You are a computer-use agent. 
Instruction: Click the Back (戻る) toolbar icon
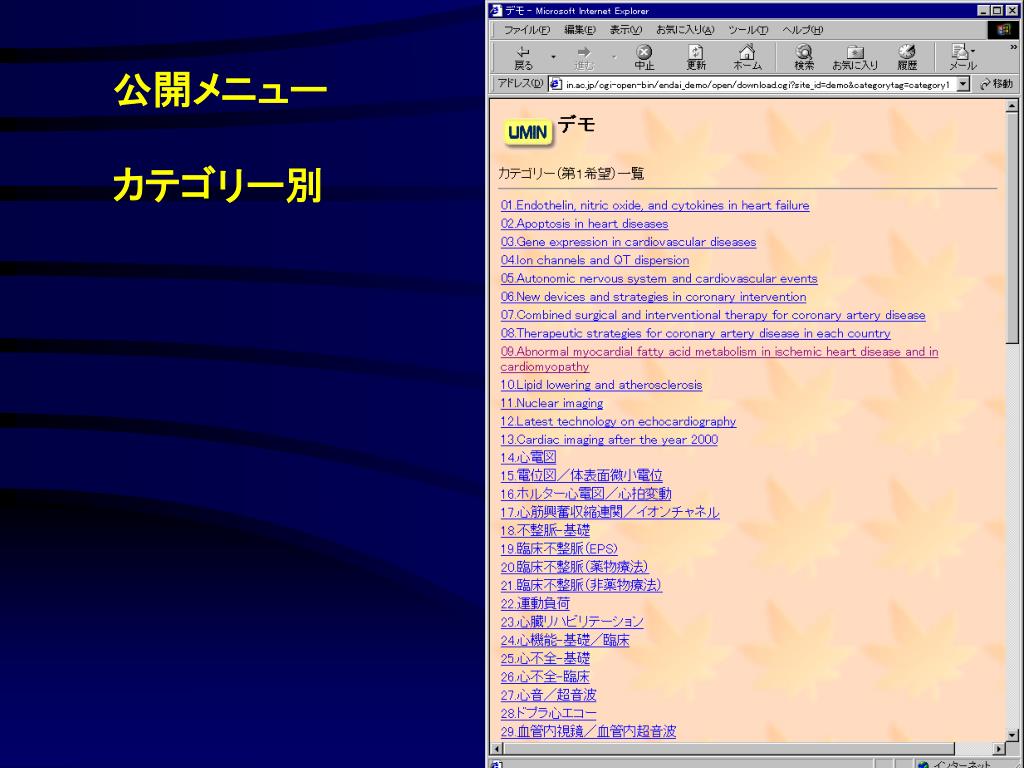click(x=523, y=57)
